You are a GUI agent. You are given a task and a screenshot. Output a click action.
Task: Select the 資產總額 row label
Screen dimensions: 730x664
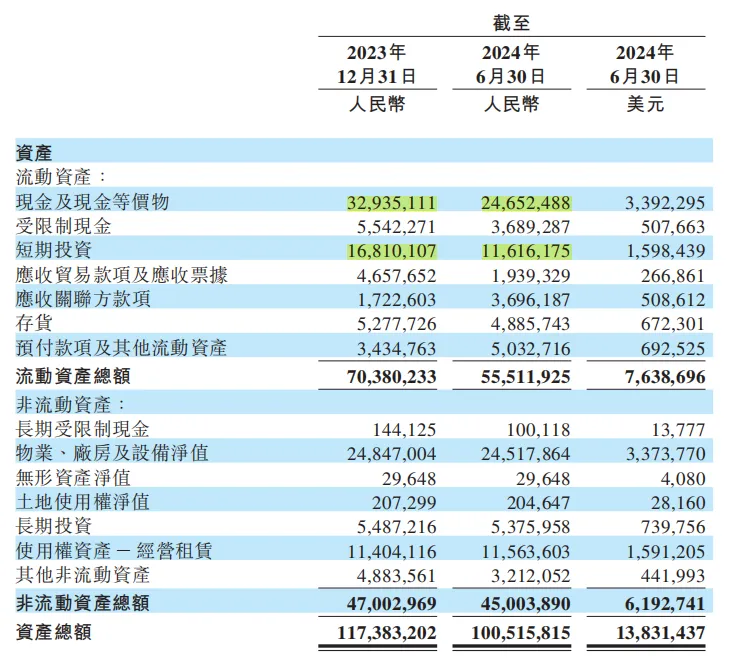[54, 632]
